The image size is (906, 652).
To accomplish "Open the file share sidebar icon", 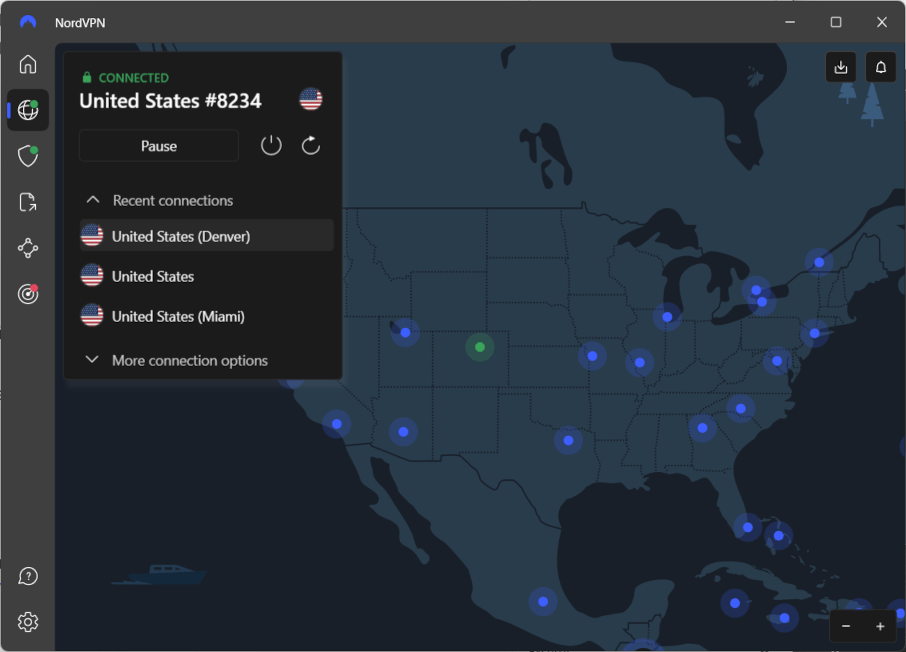I will point(28,202).
